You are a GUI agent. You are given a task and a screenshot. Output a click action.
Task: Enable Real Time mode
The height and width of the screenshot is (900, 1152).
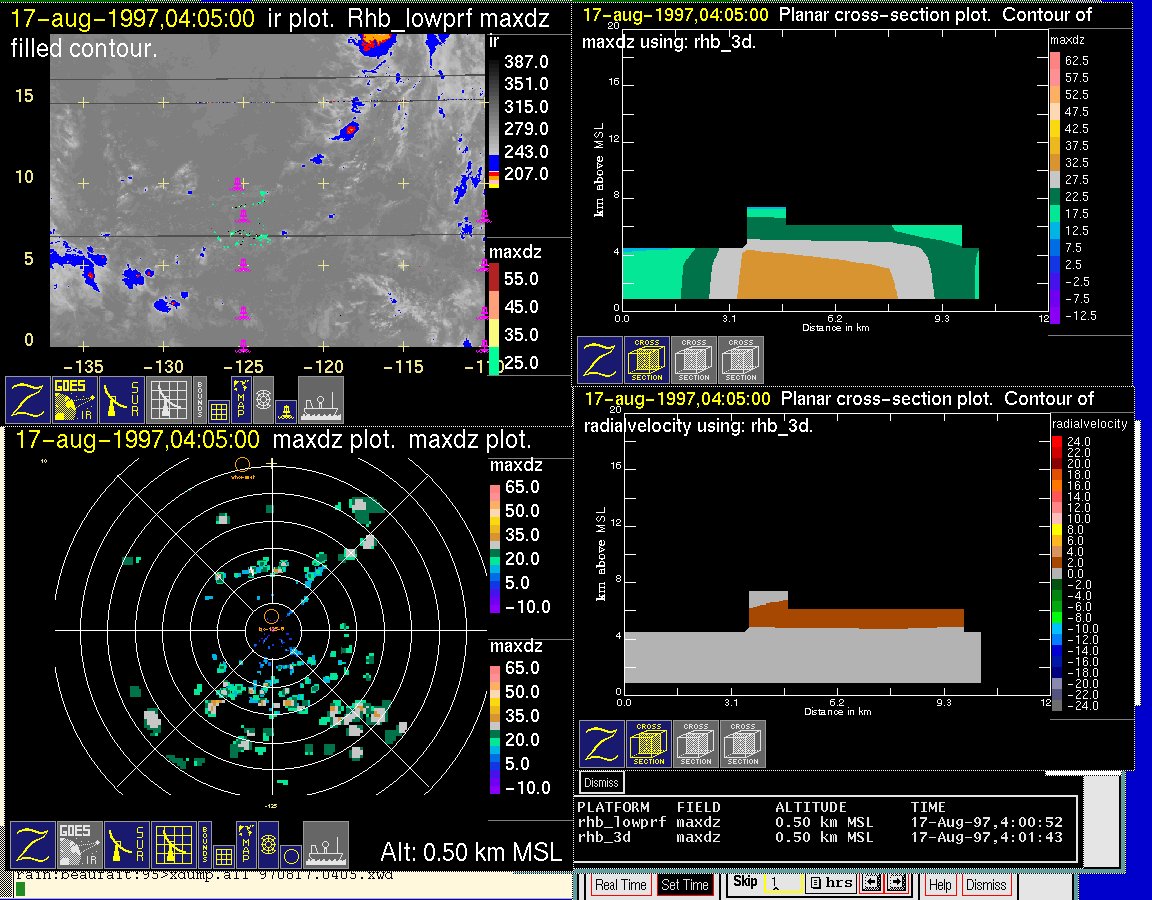pyautogui.click(x=620, y=885)
